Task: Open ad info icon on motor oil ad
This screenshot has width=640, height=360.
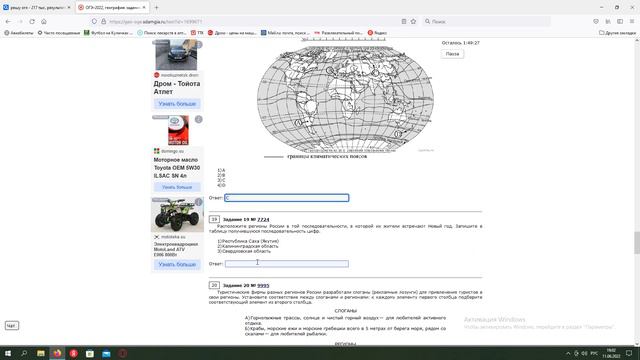Action: click(198, 119)
